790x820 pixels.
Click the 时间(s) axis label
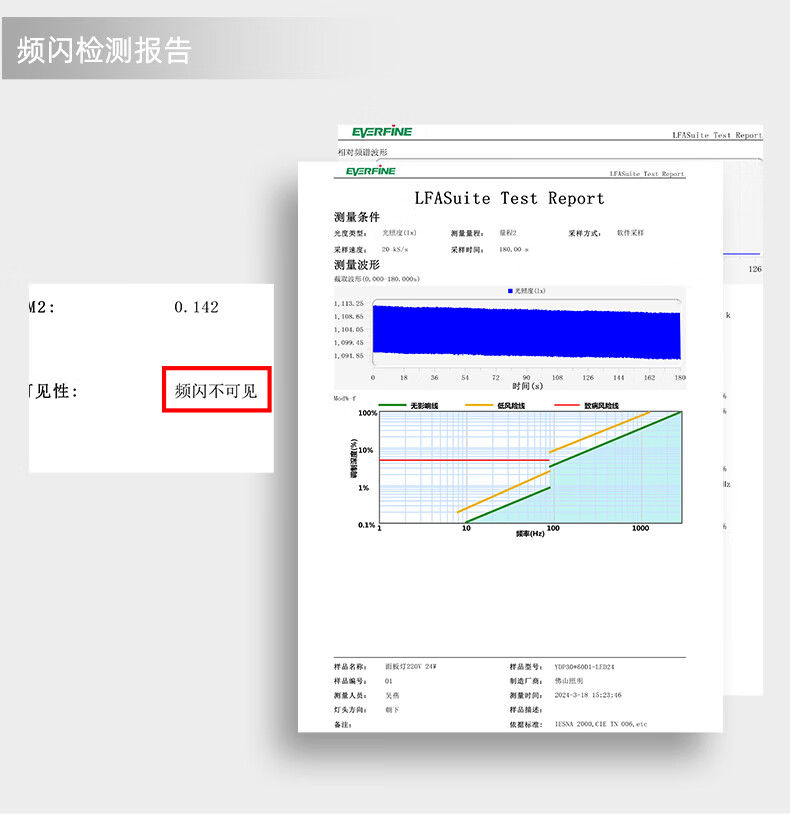527,386
